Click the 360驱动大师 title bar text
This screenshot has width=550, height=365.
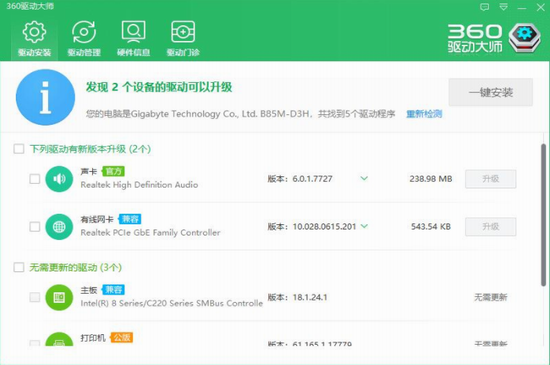point(30,6)
